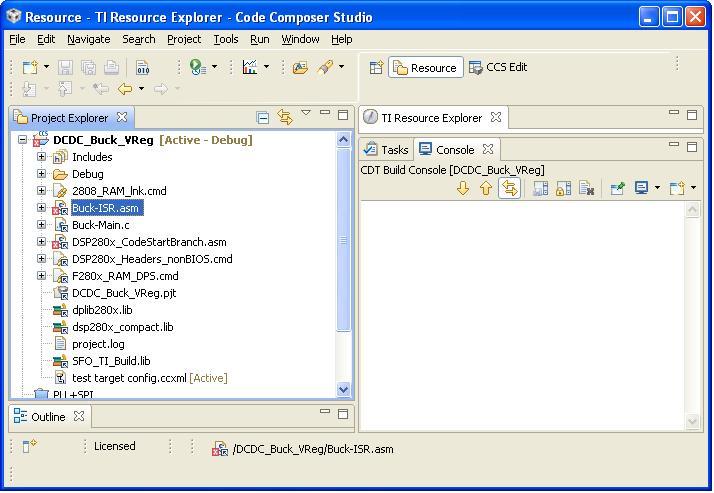
Task: Open the build tool dropdown arrow
Action: 342,67
